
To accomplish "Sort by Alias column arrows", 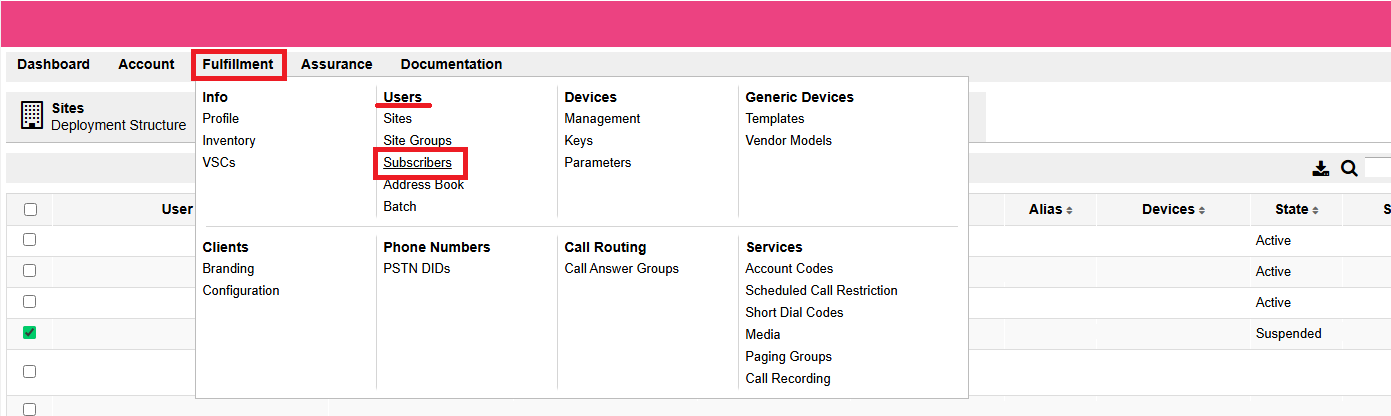I will [1069, 210].
